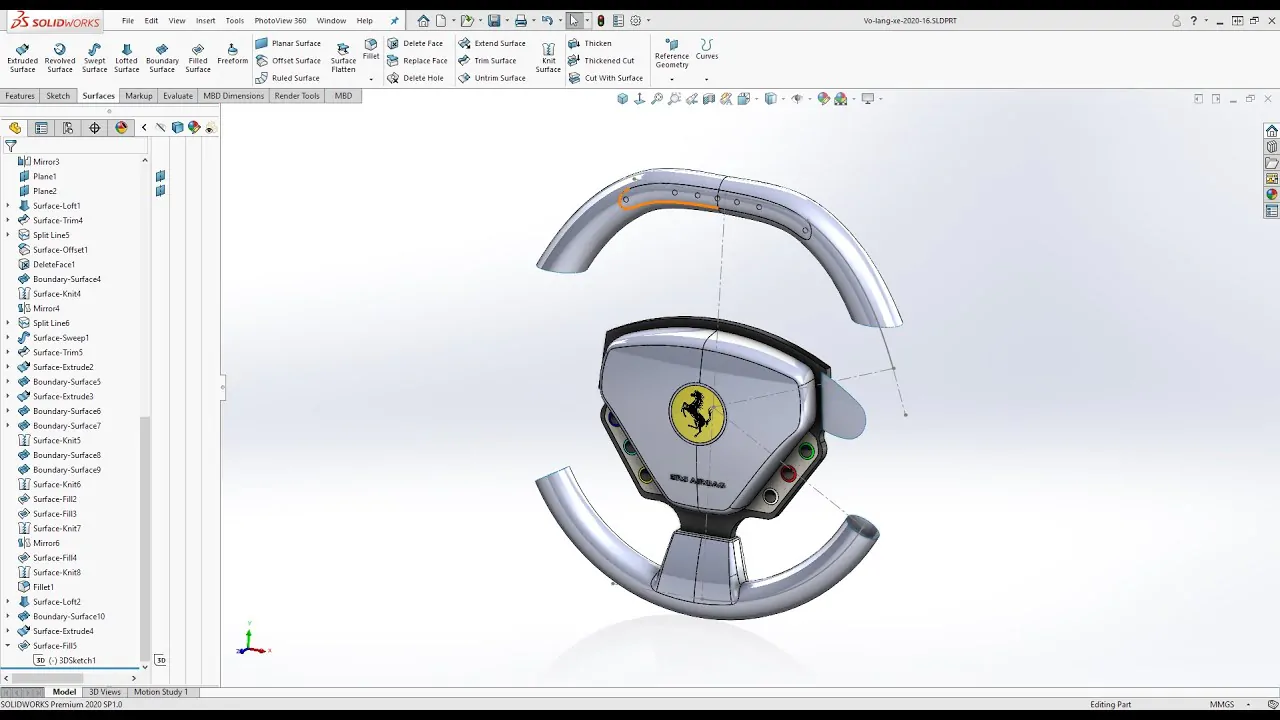Viewport: 1280px width, 720px height.
Task: Choose the Swept Surface tool
Action: coord(94,58)
